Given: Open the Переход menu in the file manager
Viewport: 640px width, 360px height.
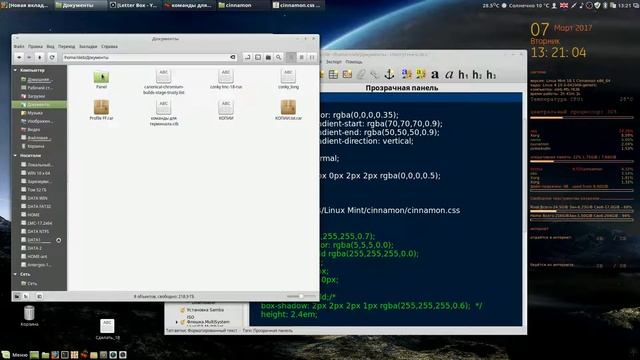Looking at the screenshot, I should pyautogui.click(x=67, y=47).
